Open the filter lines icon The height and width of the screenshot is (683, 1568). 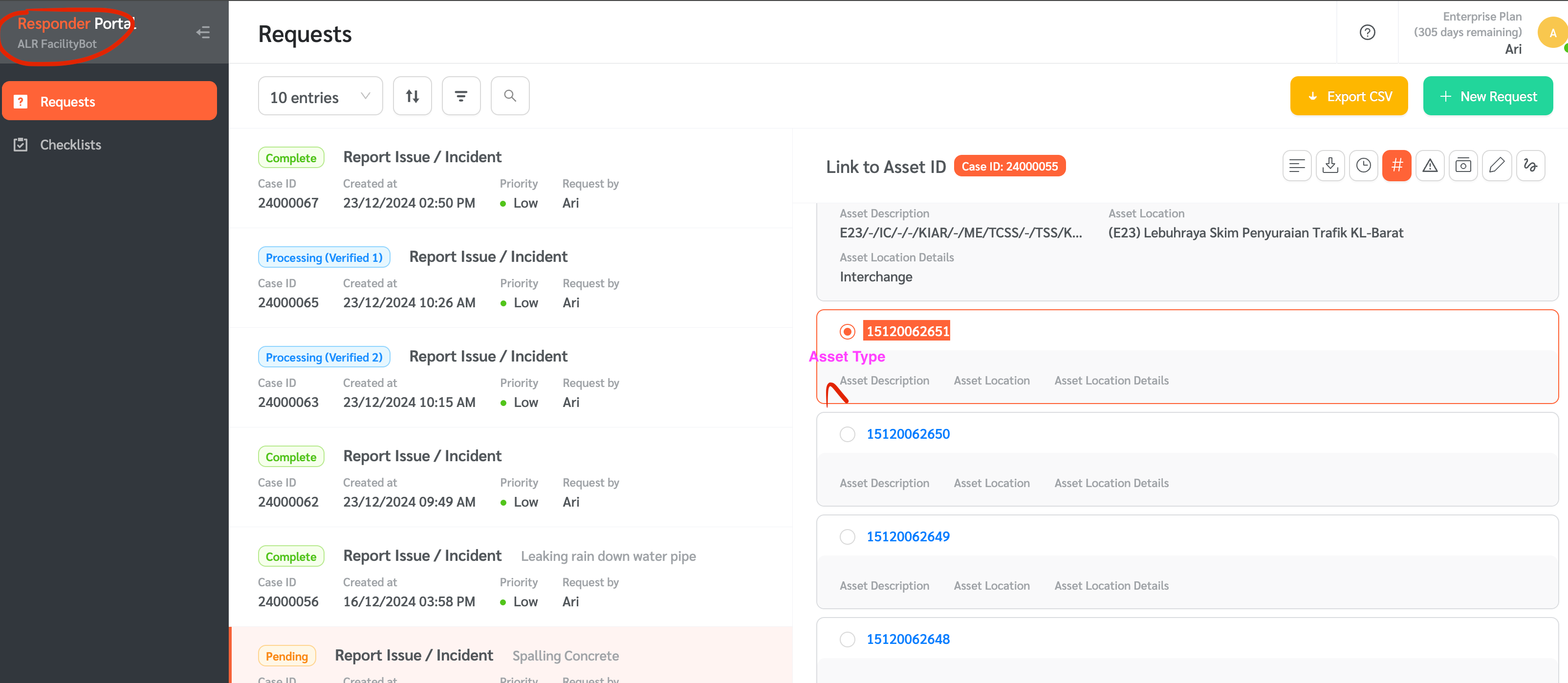pos(461,95)
